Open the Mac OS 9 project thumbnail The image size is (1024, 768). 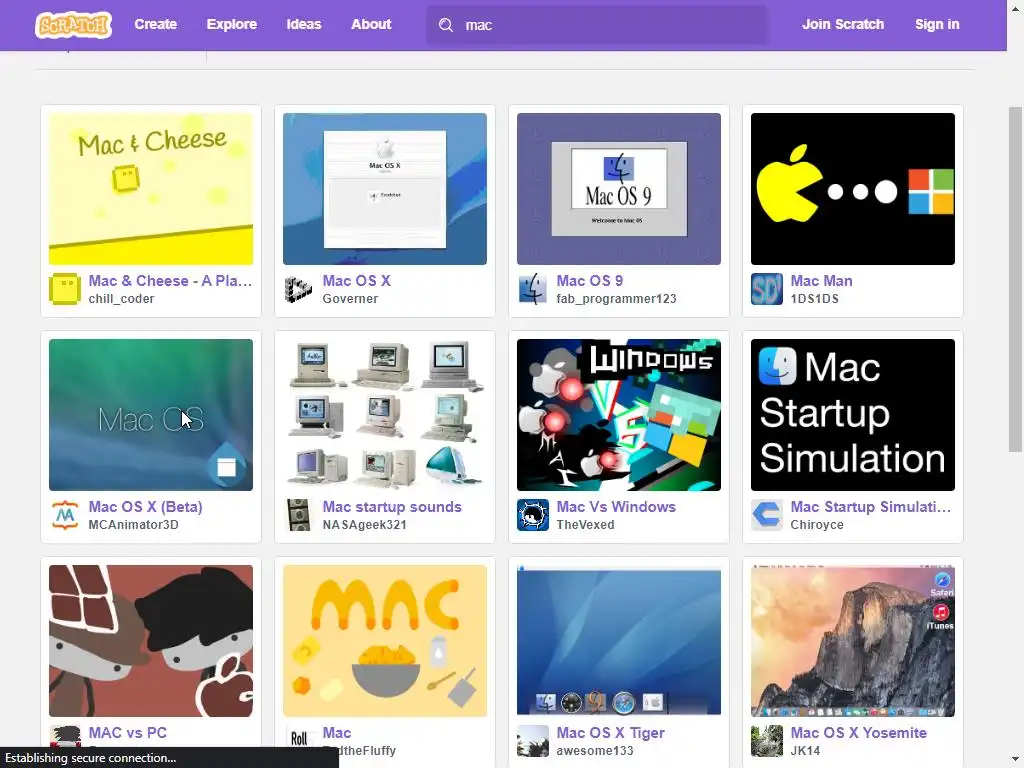click(x=619, y=189)
